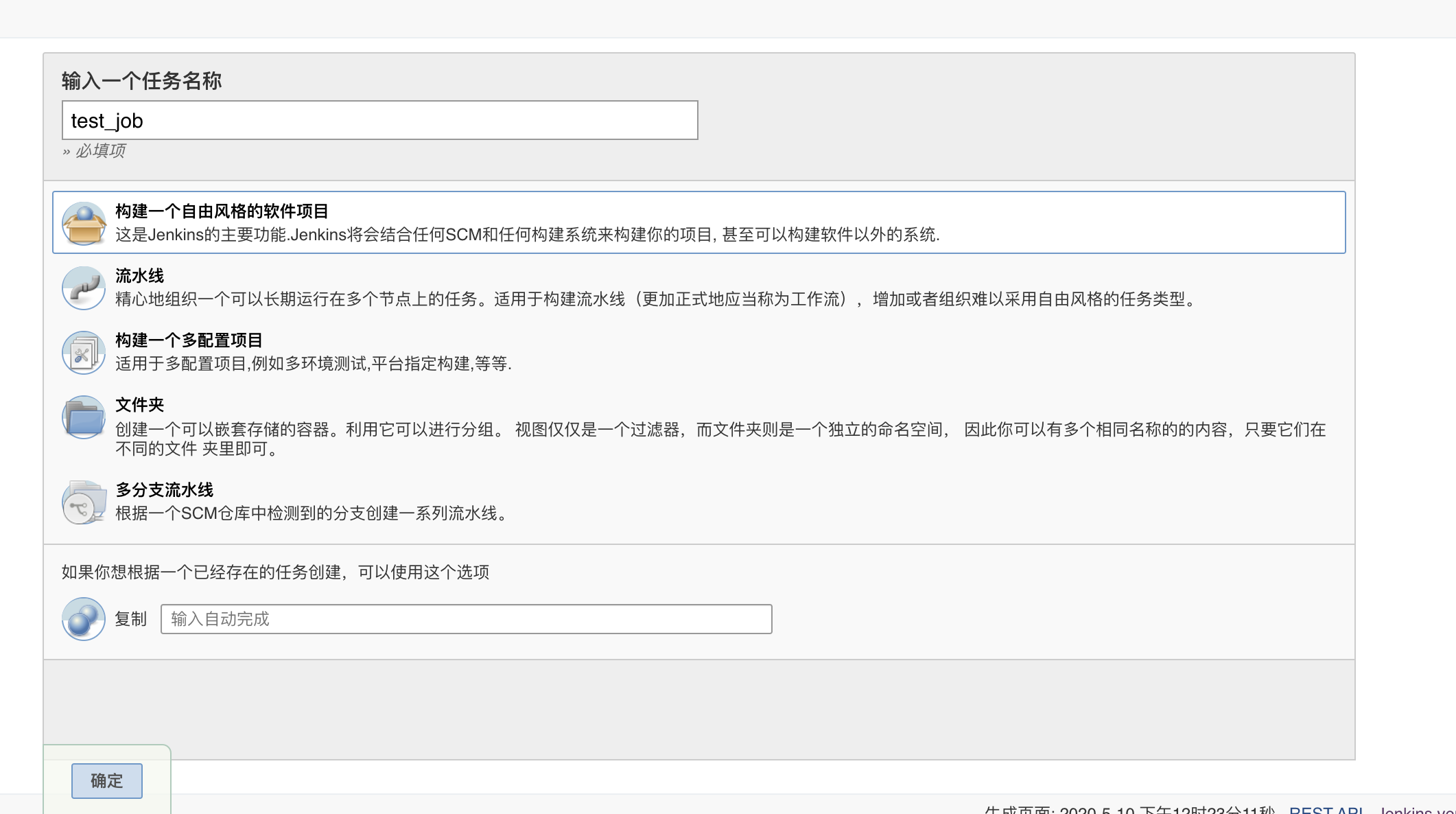Choose 构建一个多配置项目 title
This screenshot has height=814, width=1456.
189,340
